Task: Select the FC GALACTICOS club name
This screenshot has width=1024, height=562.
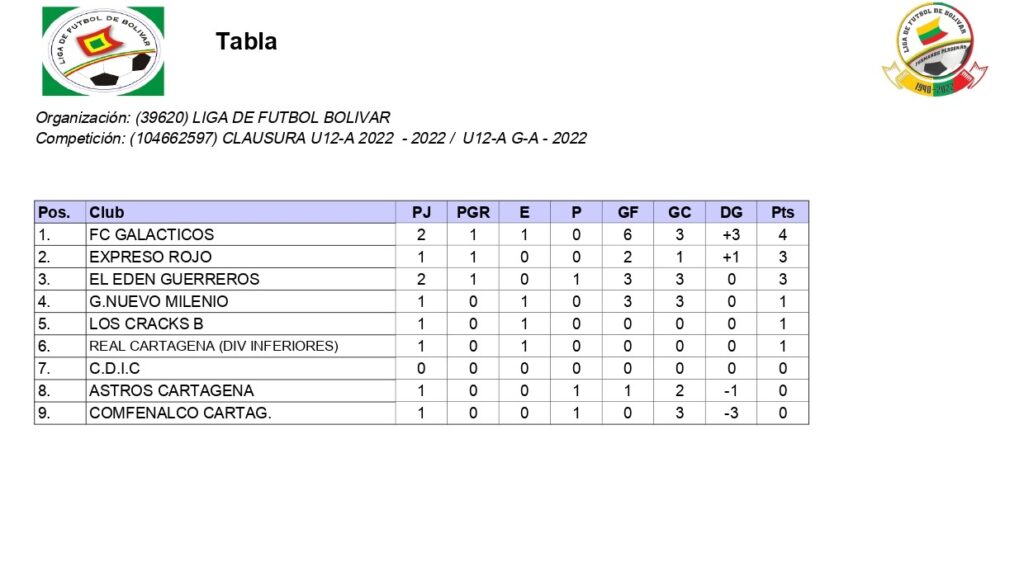Action: pyautogui.click(x=151, y=234)
